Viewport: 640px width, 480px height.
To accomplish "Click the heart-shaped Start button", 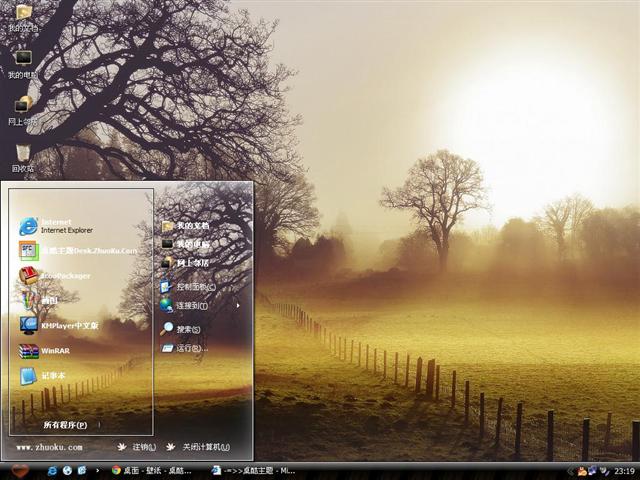I will tap(19, 469).
